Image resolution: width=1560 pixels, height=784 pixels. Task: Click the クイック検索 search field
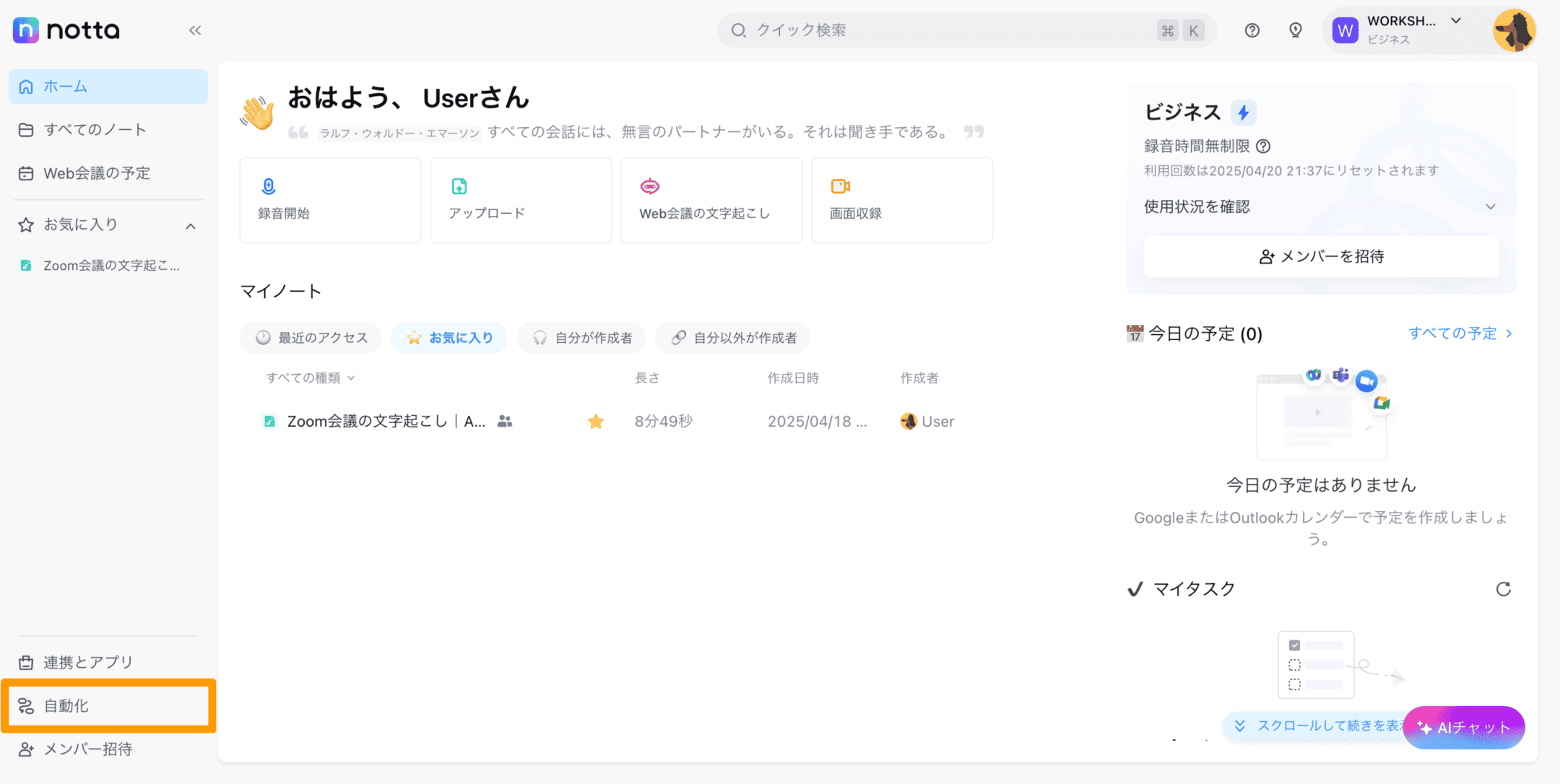(x=966, y=30)
